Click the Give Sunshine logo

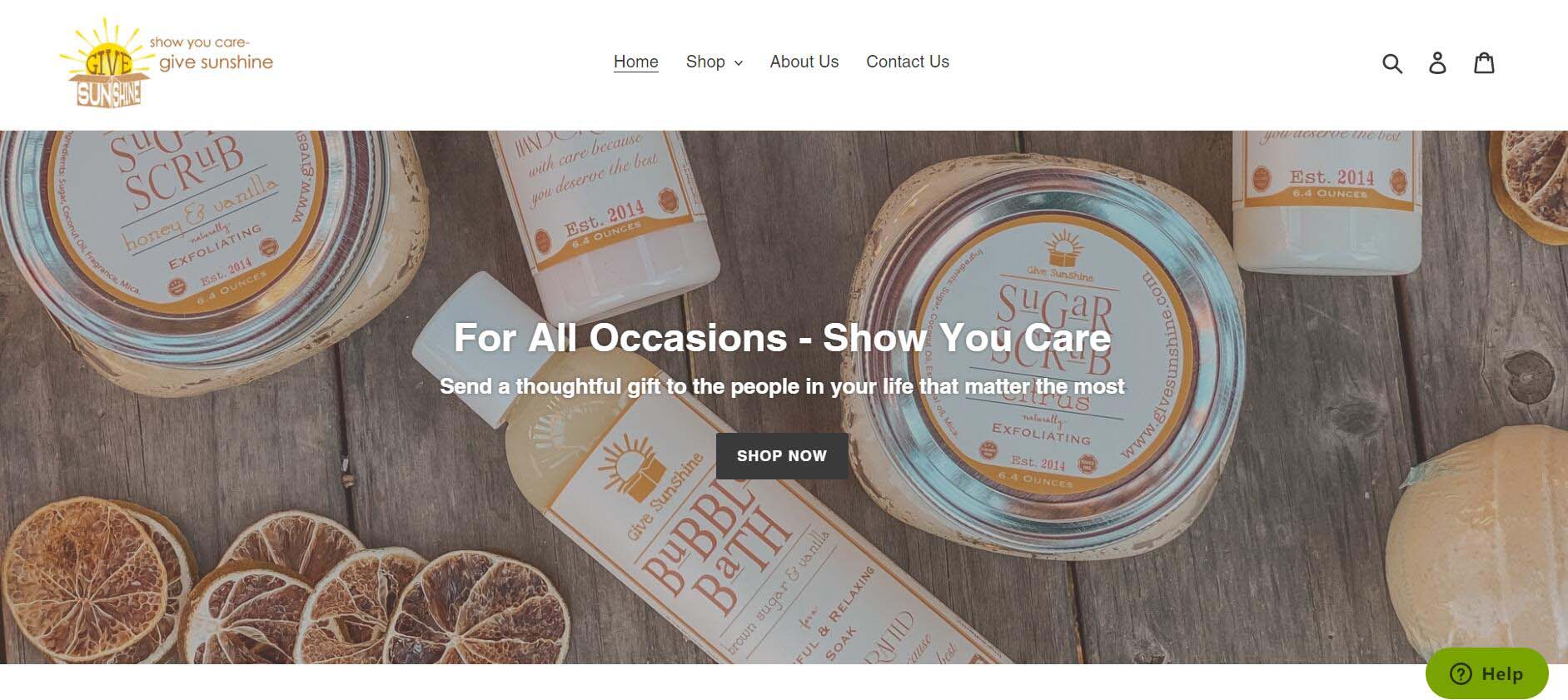[167, 63]
